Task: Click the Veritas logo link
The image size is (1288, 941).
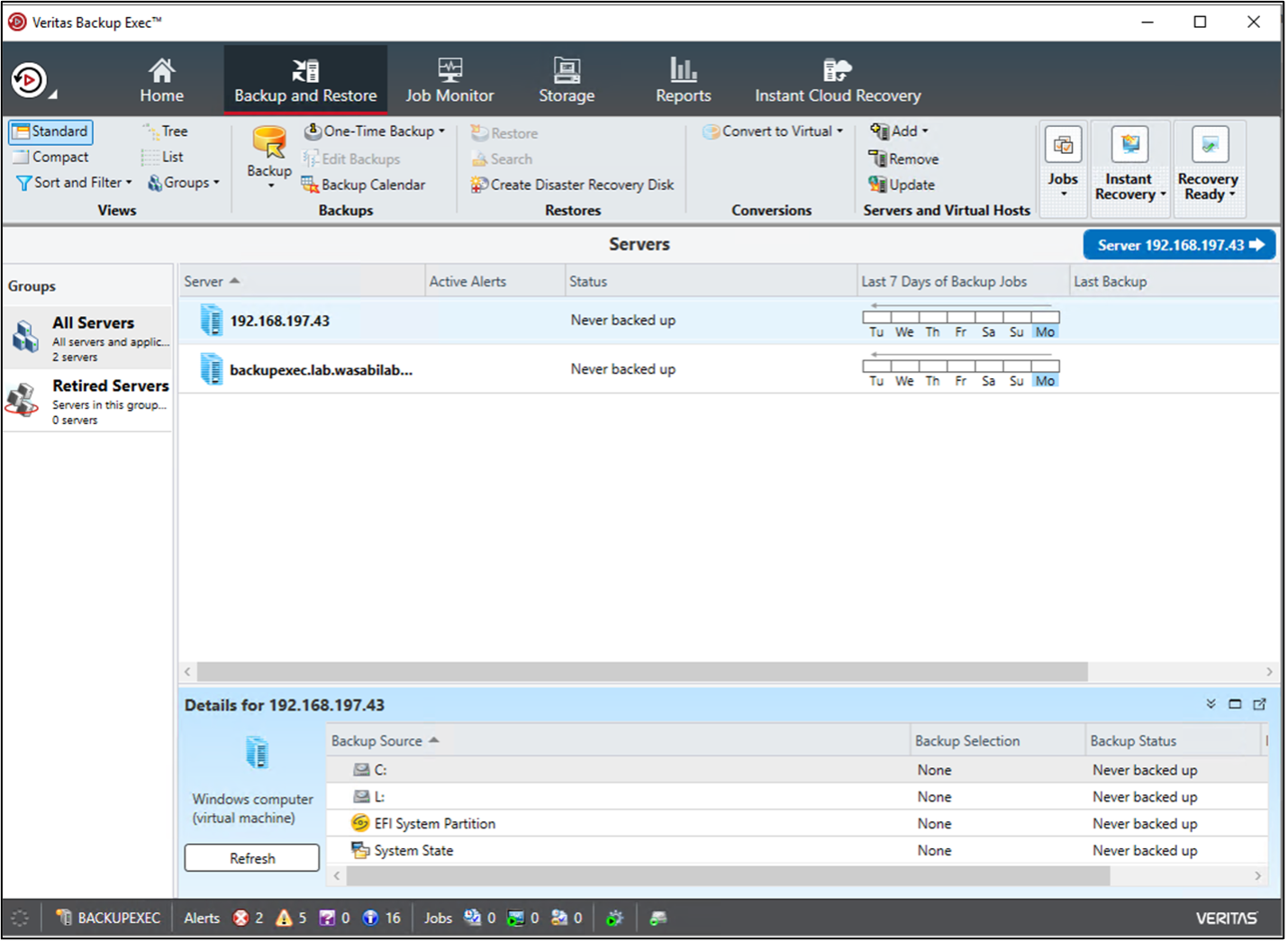Action: click(1226, 918)
